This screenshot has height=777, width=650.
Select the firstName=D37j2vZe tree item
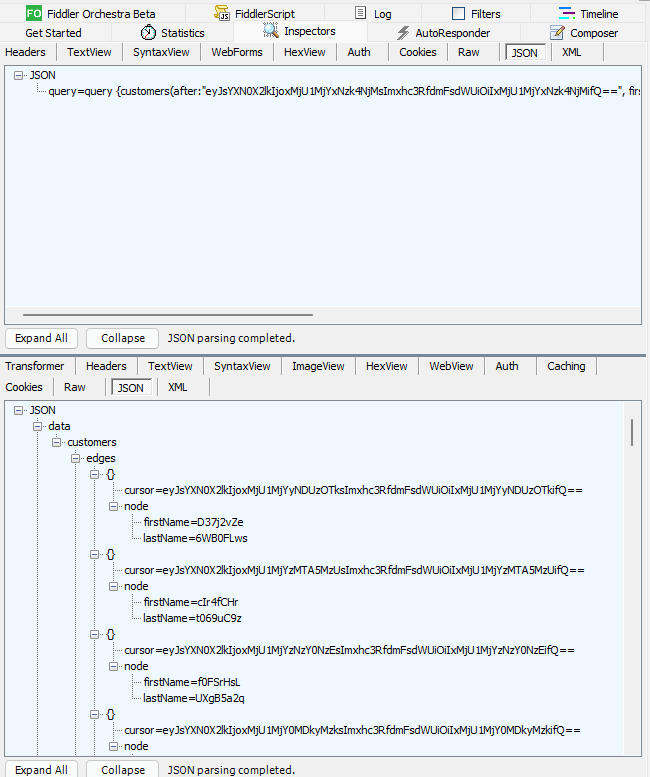[x=193, y=522]
